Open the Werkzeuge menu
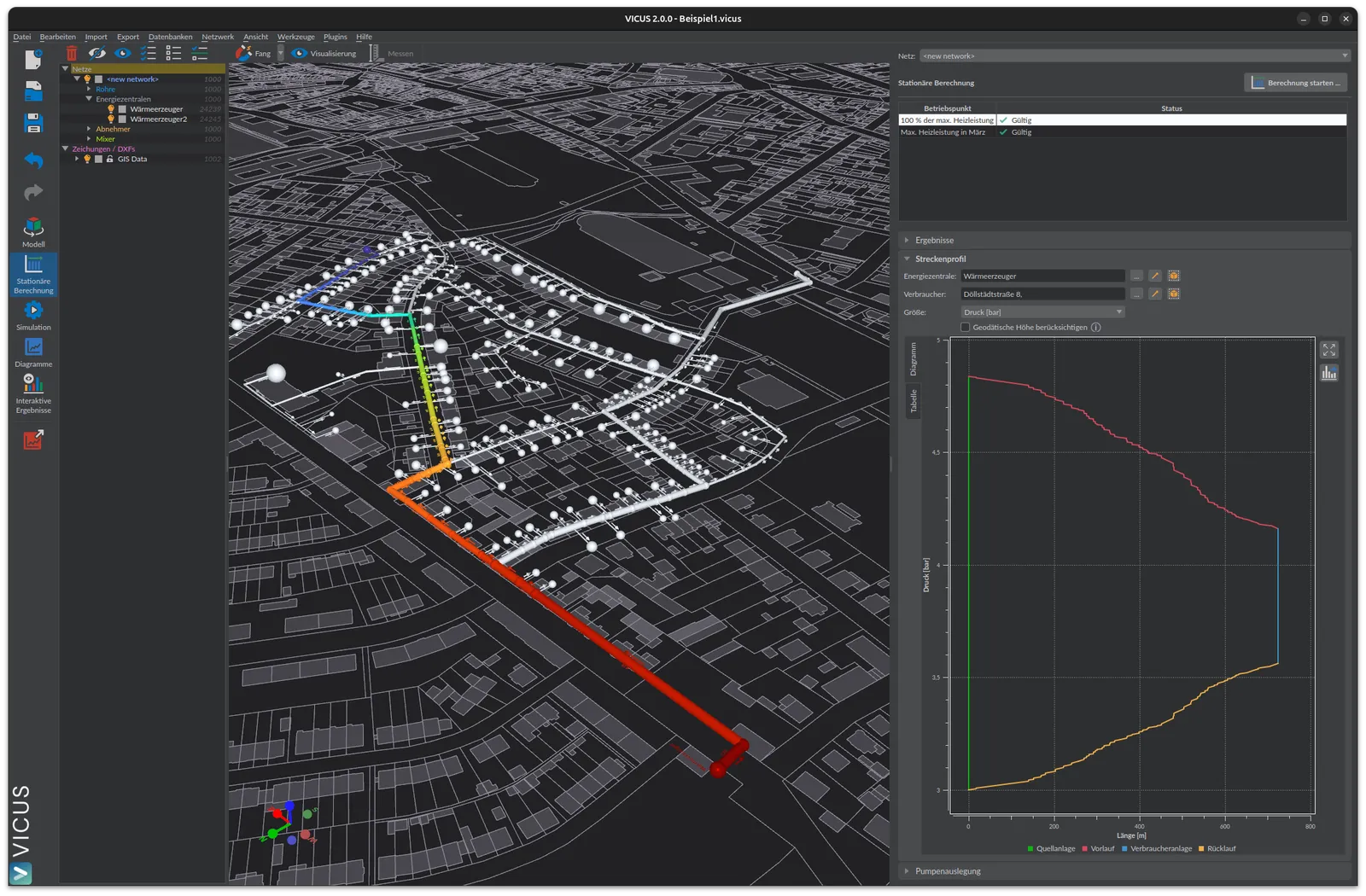The image size is (1366, 896). pyautogui.click(x=295, y=37)
